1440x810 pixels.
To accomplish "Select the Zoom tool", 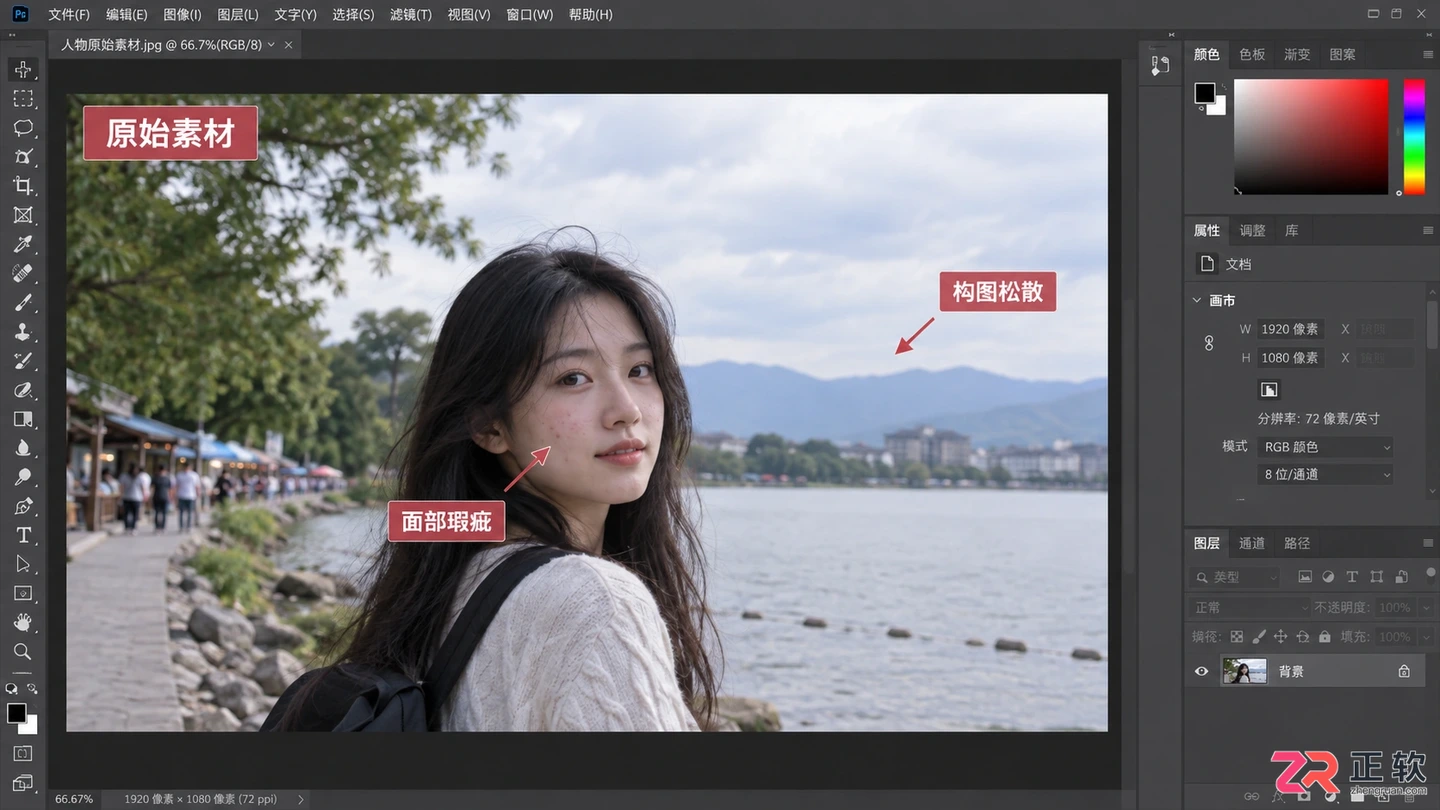I will coord(23,651).
